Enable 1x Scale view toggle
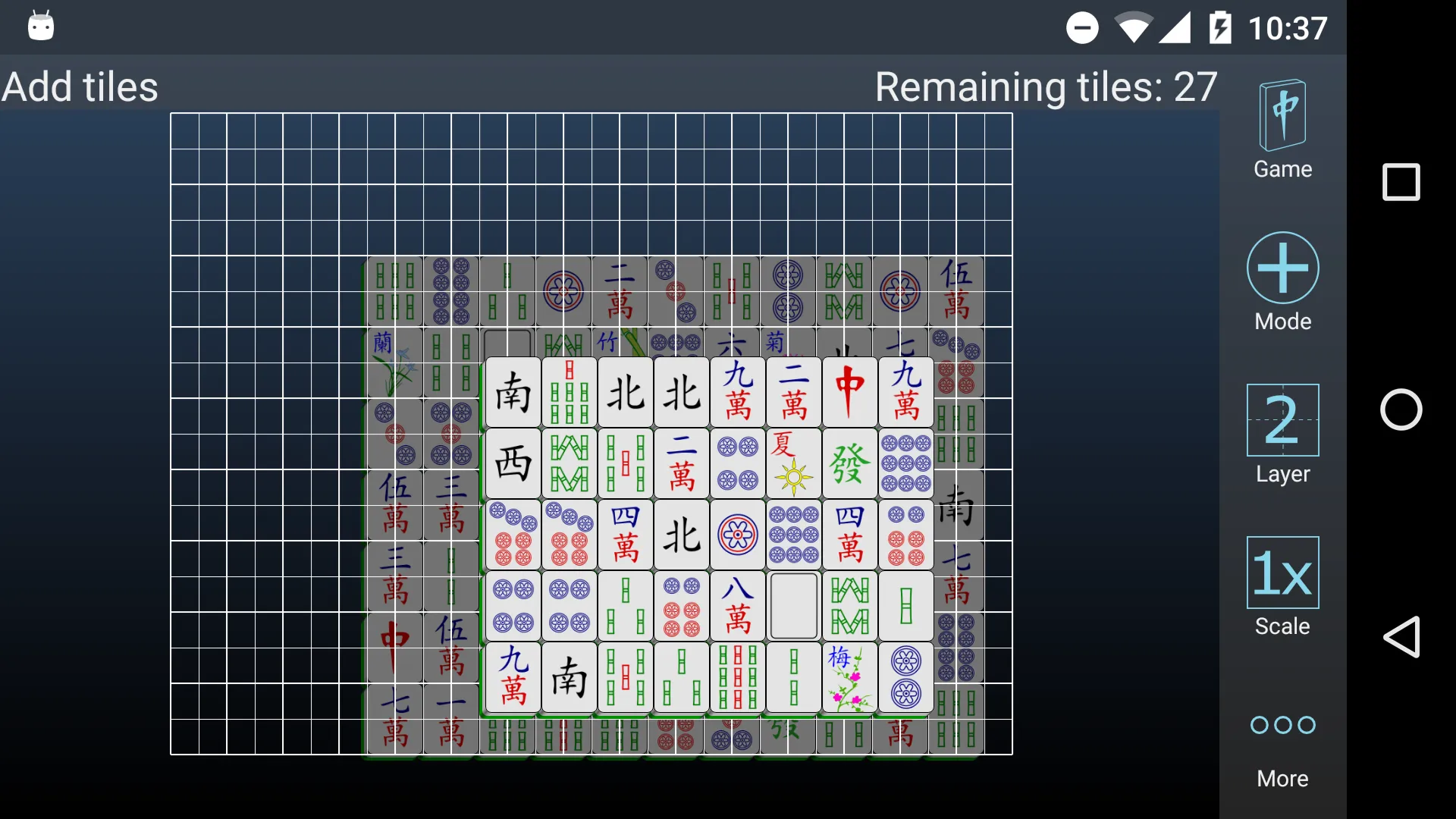Screen dimensions: 1456x819 point(1282,575)
